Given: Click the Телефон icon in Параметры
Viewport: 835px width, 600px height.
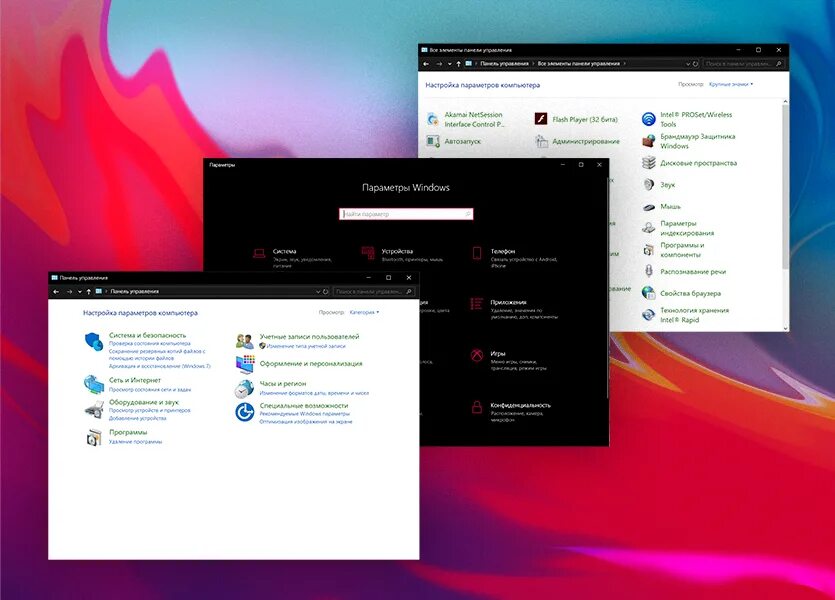Looking at the screenshot, I should click(477, 253).
